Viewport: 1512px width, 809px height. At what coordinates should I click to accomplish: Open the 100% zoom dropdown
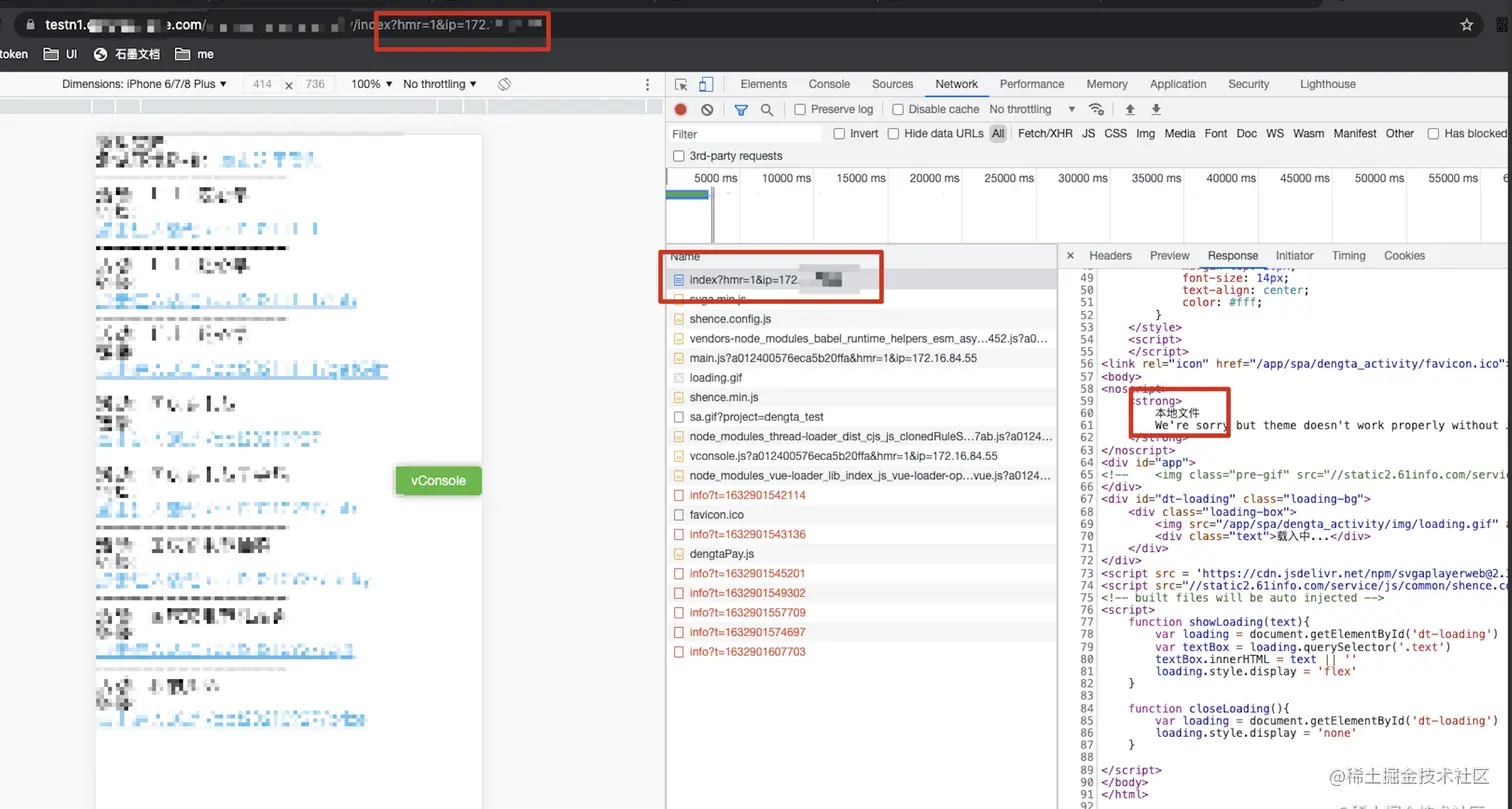(372, 85)
